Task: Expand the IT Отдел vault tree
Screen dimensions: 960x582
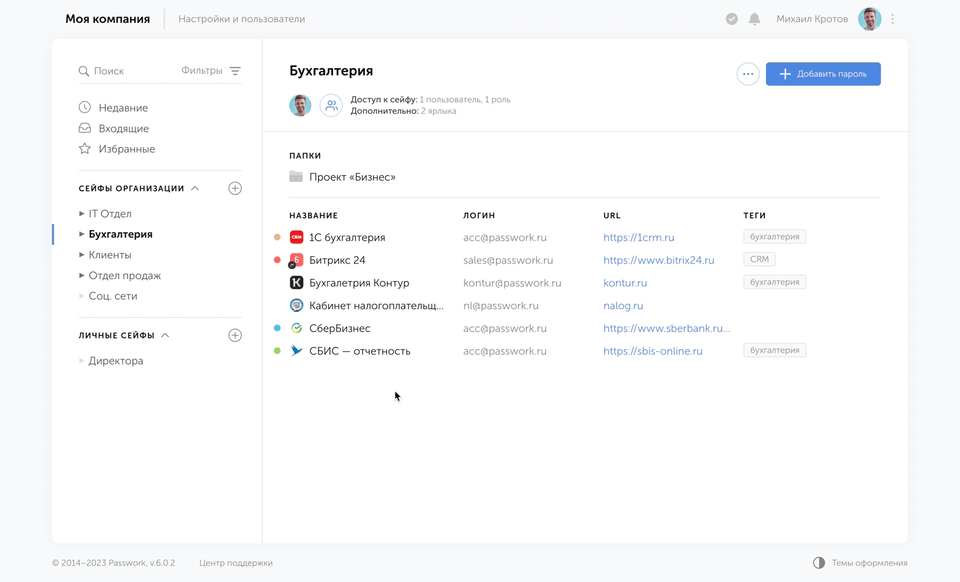Action: click(82, 214)
